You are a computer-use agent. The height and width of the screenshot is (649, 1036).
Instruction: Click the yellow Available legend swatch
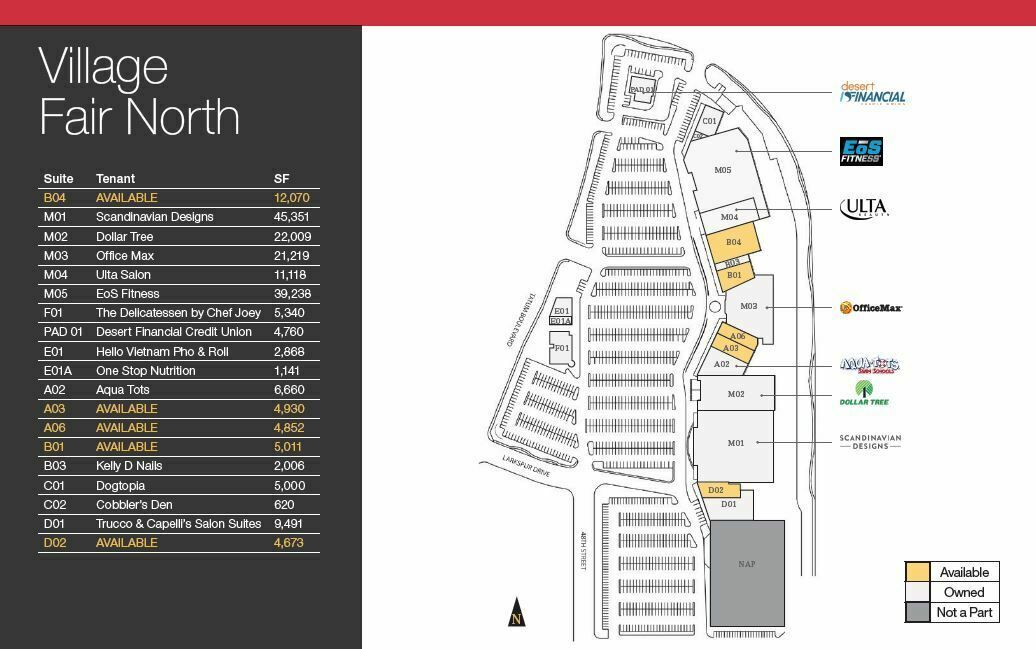tap(917, 572)
